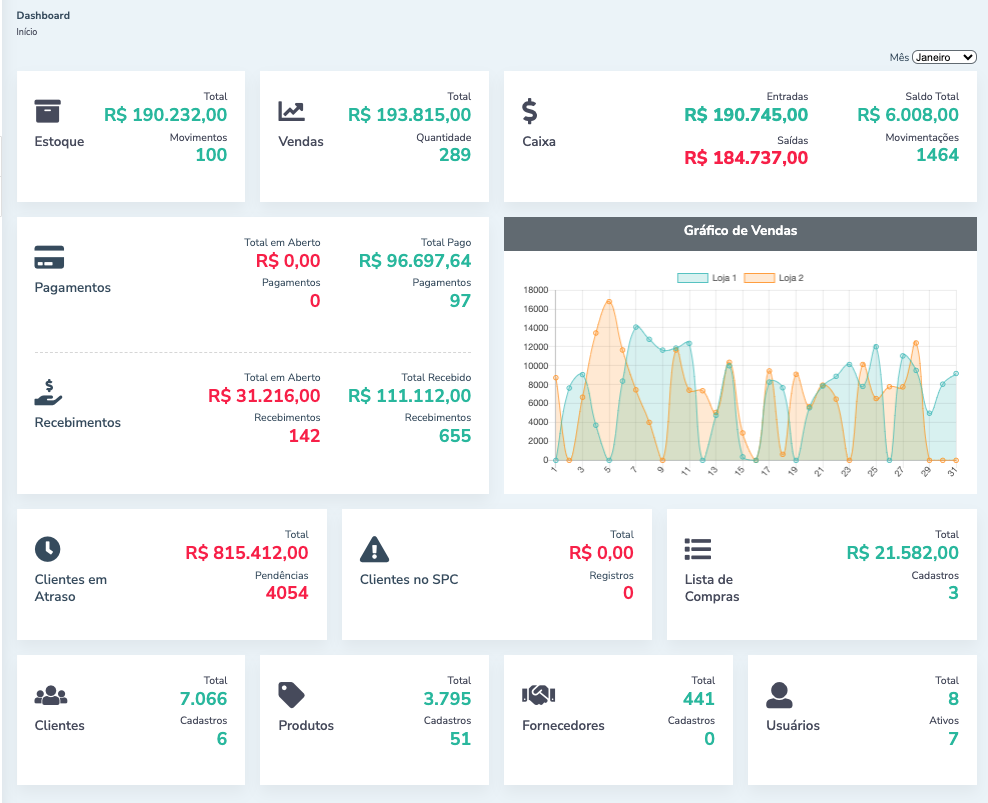Click the Estoque archive box icon
Screen dimensions: 988x803
[x=48, y=110]
